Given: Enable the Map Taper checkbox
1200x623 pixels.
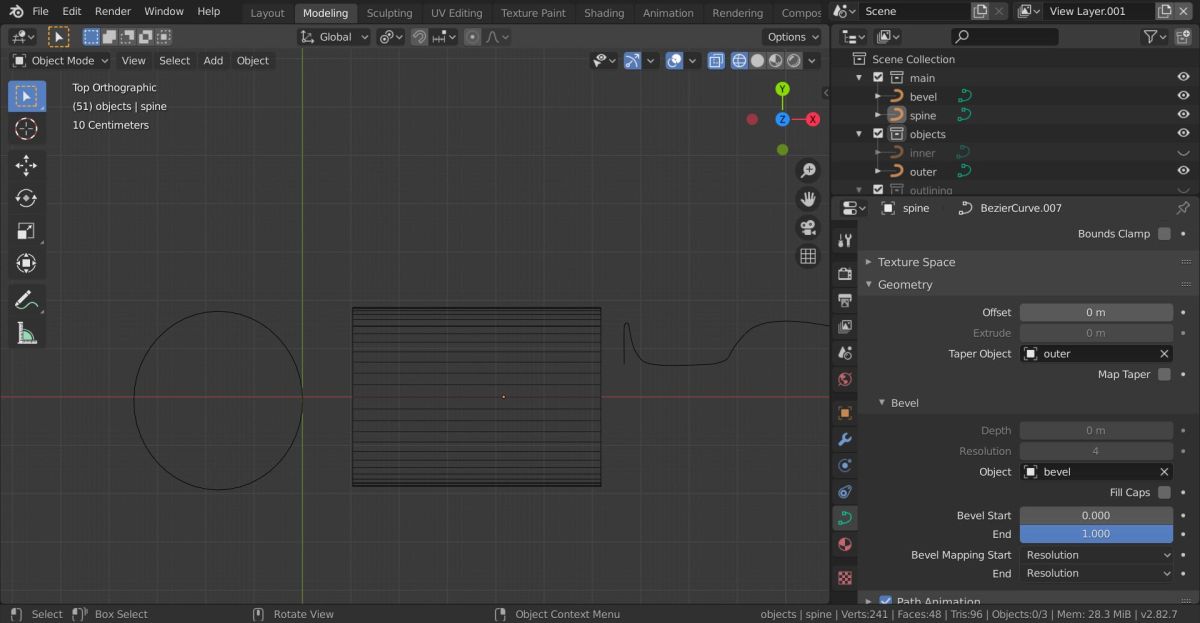Looking at the screenshot, I should tap(1164, 374).
